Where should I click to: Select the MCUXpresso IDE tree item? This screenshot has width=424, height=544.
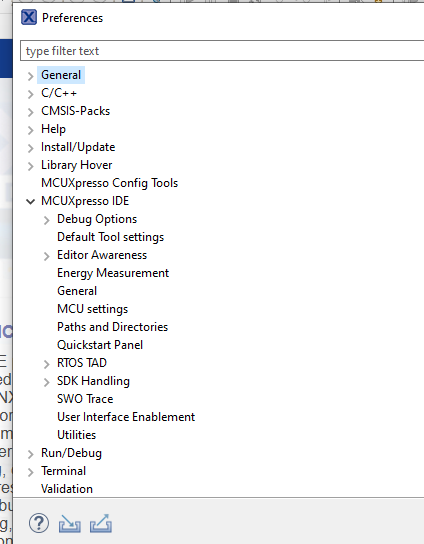click(85, 201)
